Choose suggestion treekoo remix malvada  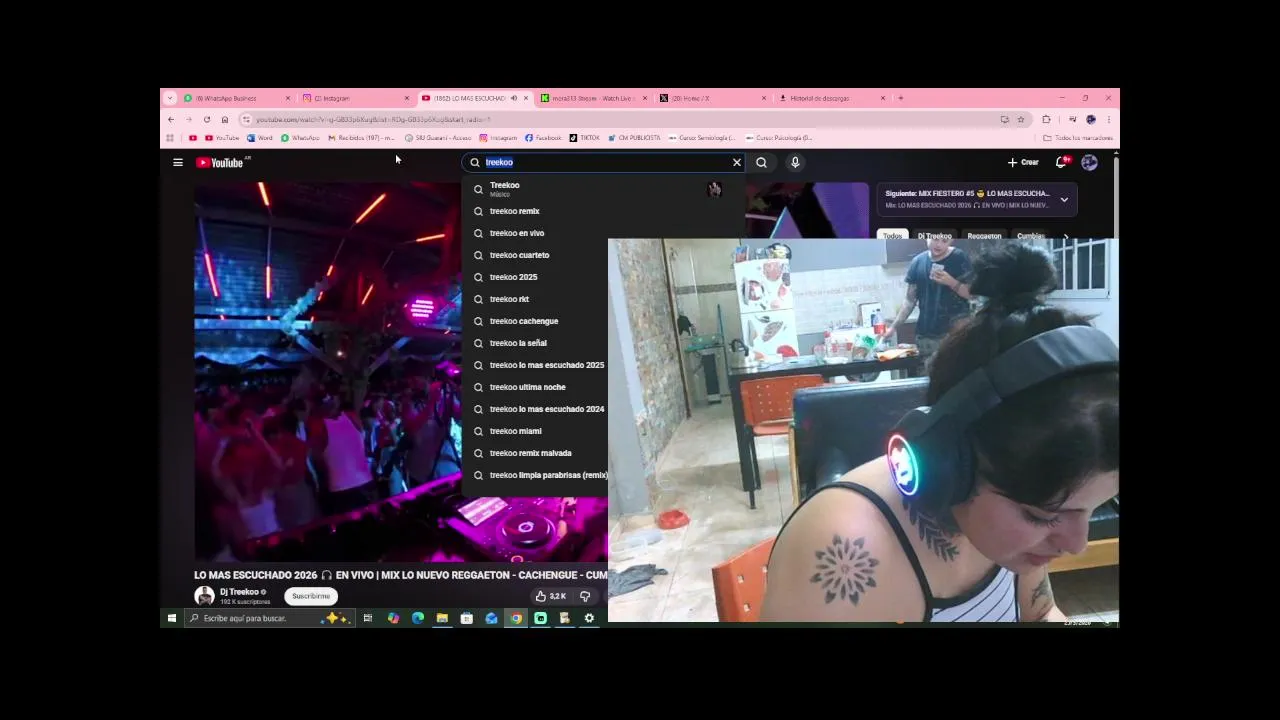click(535, 453)
